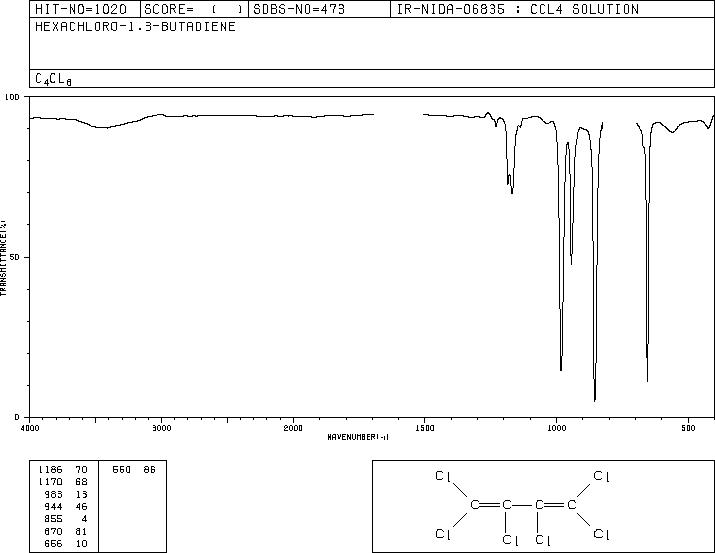
Task: Click the deepest spectrum peak near 855
Action: (x=595, y=399)
